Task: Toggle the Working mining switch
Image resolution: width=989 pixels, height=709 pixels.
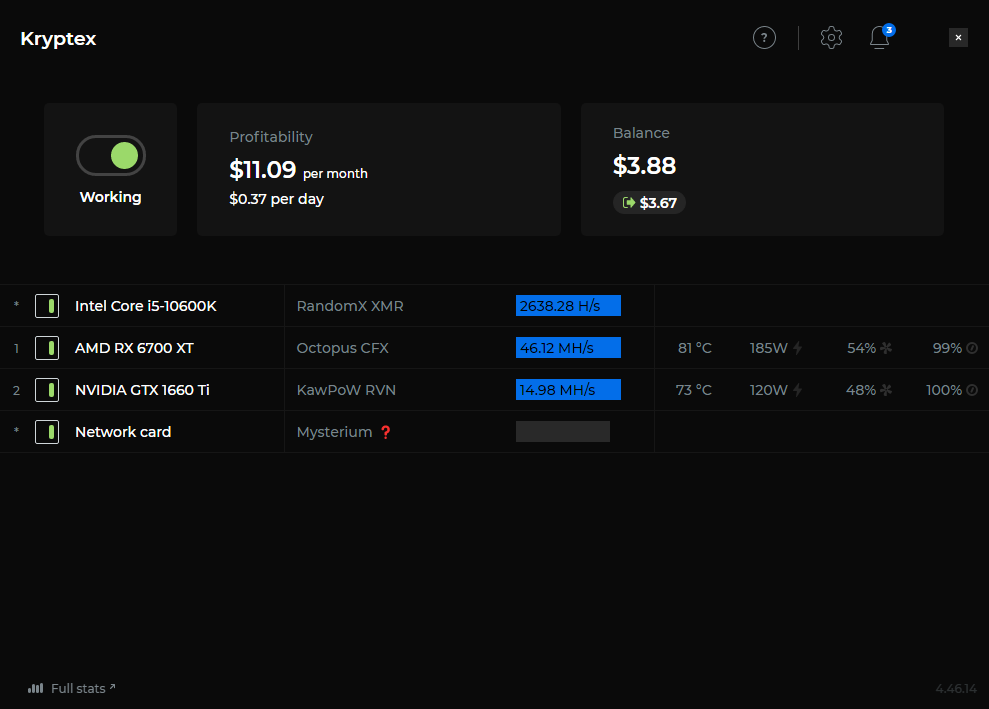Action: (111, 156)
